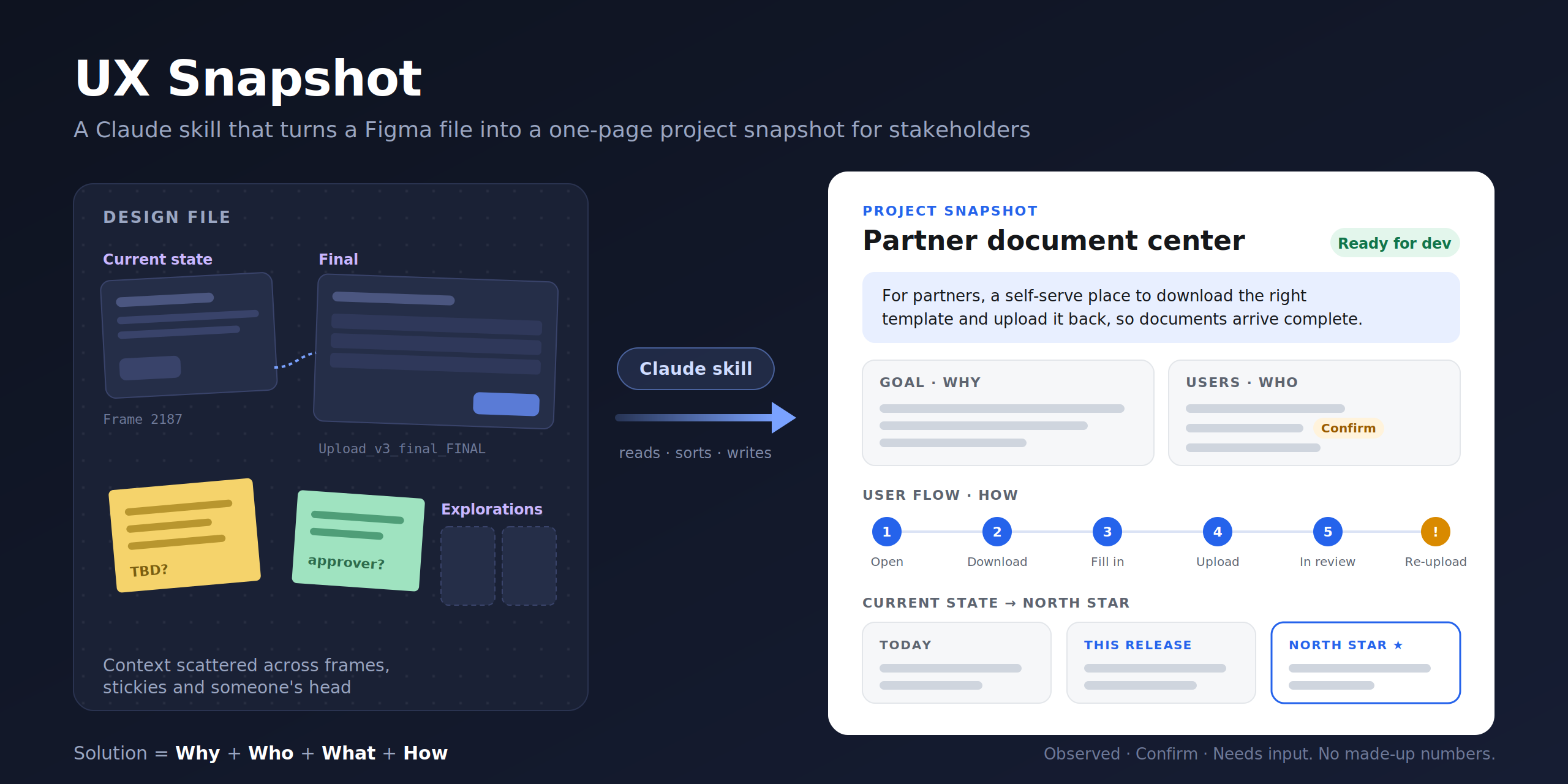The height and width of the screenshot is (784, 1568).
Task: Click the 'Current state' frame label
Action: click(157, 259)
